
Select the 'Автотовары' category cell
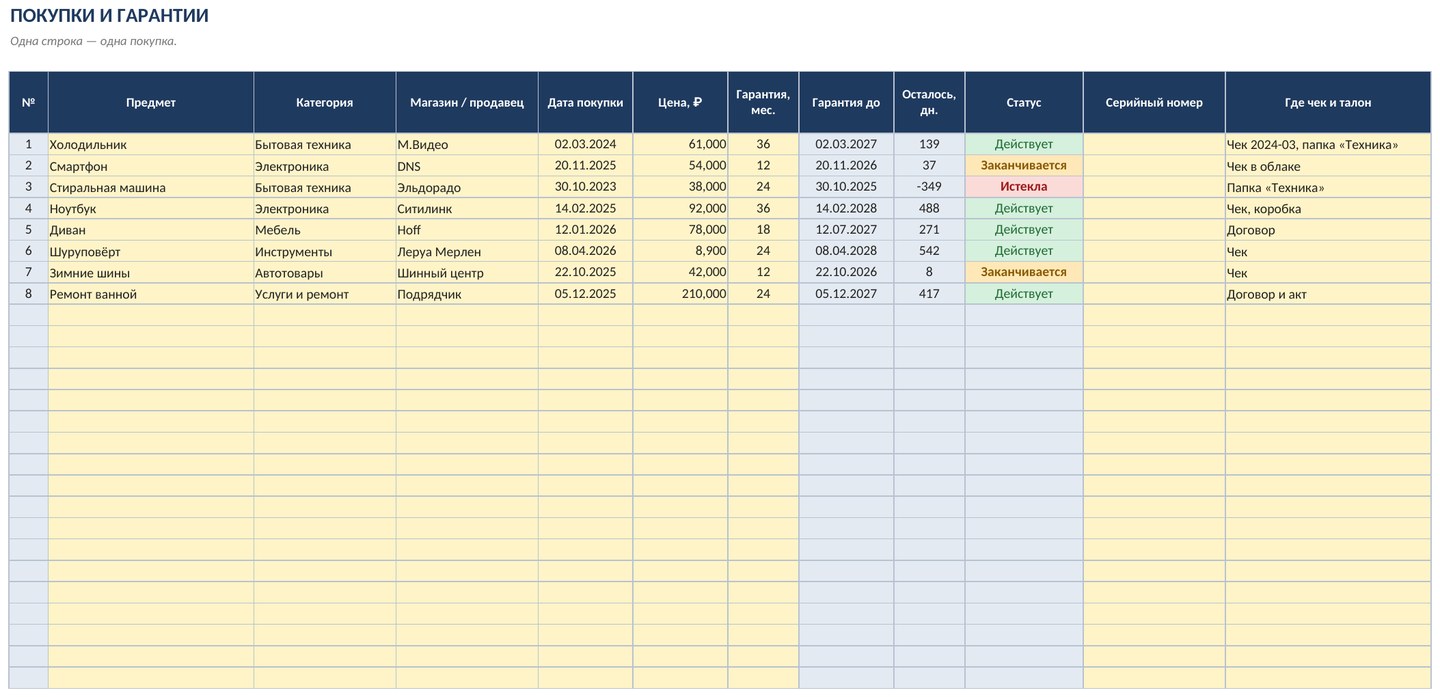coord(325,272)
